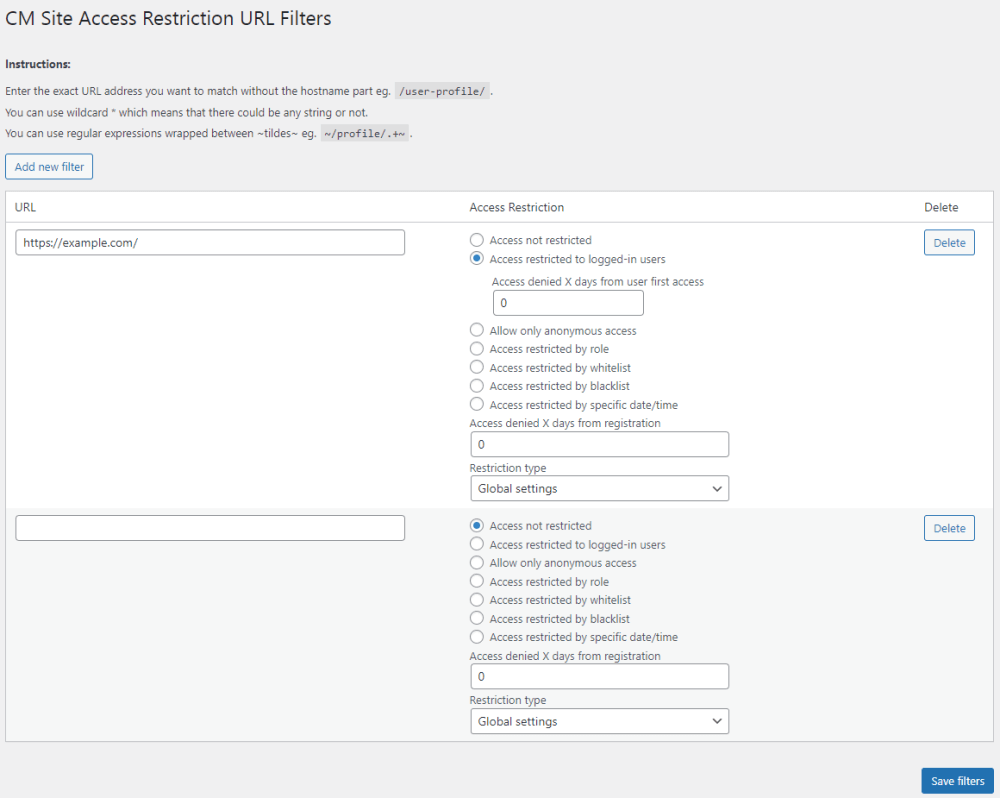Viewport: 1000px width, 798px height.
Task: Expand Restriction type dropdown in second filter
Action: click(x=599, y=721)
